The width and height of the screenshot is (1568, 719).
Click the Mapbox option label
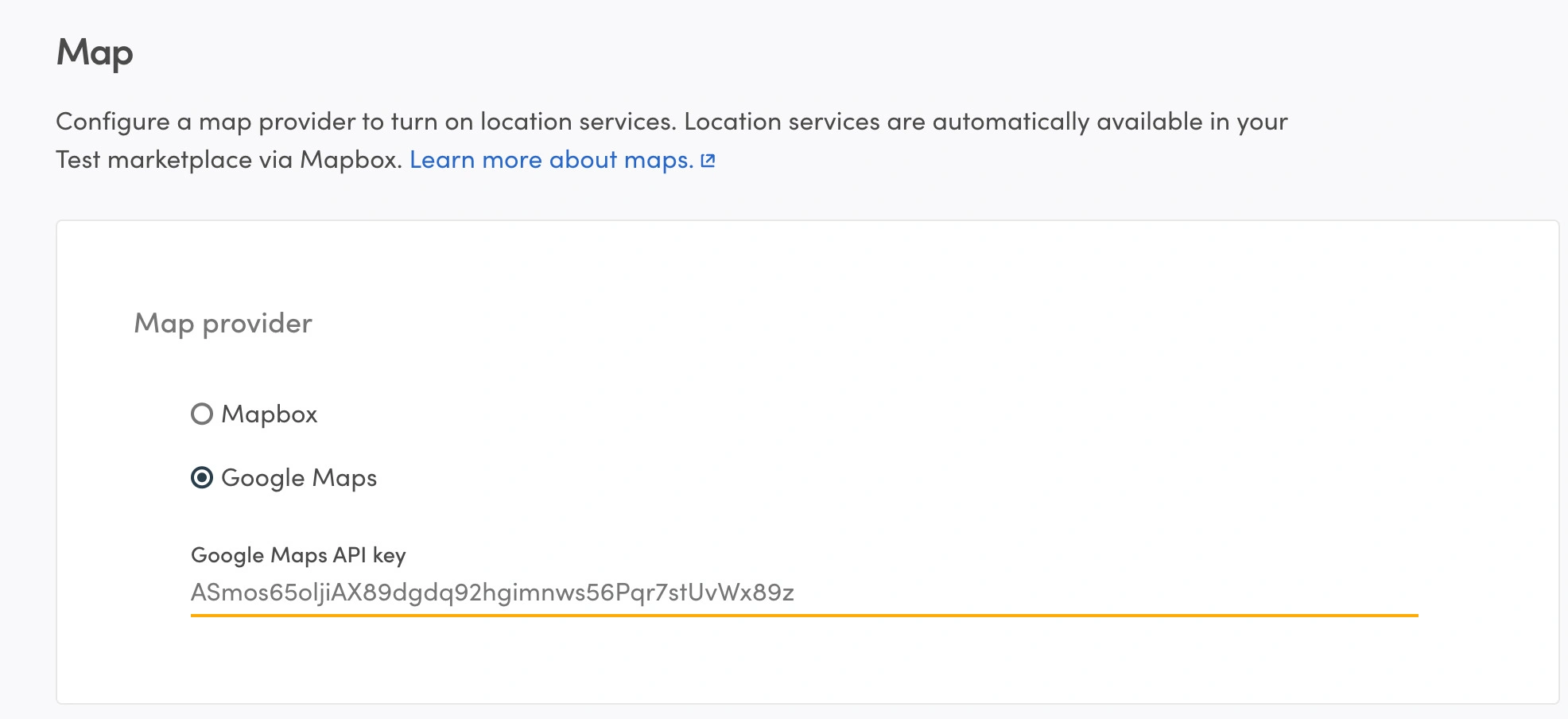pyautogui.click(x=270, y=414)
